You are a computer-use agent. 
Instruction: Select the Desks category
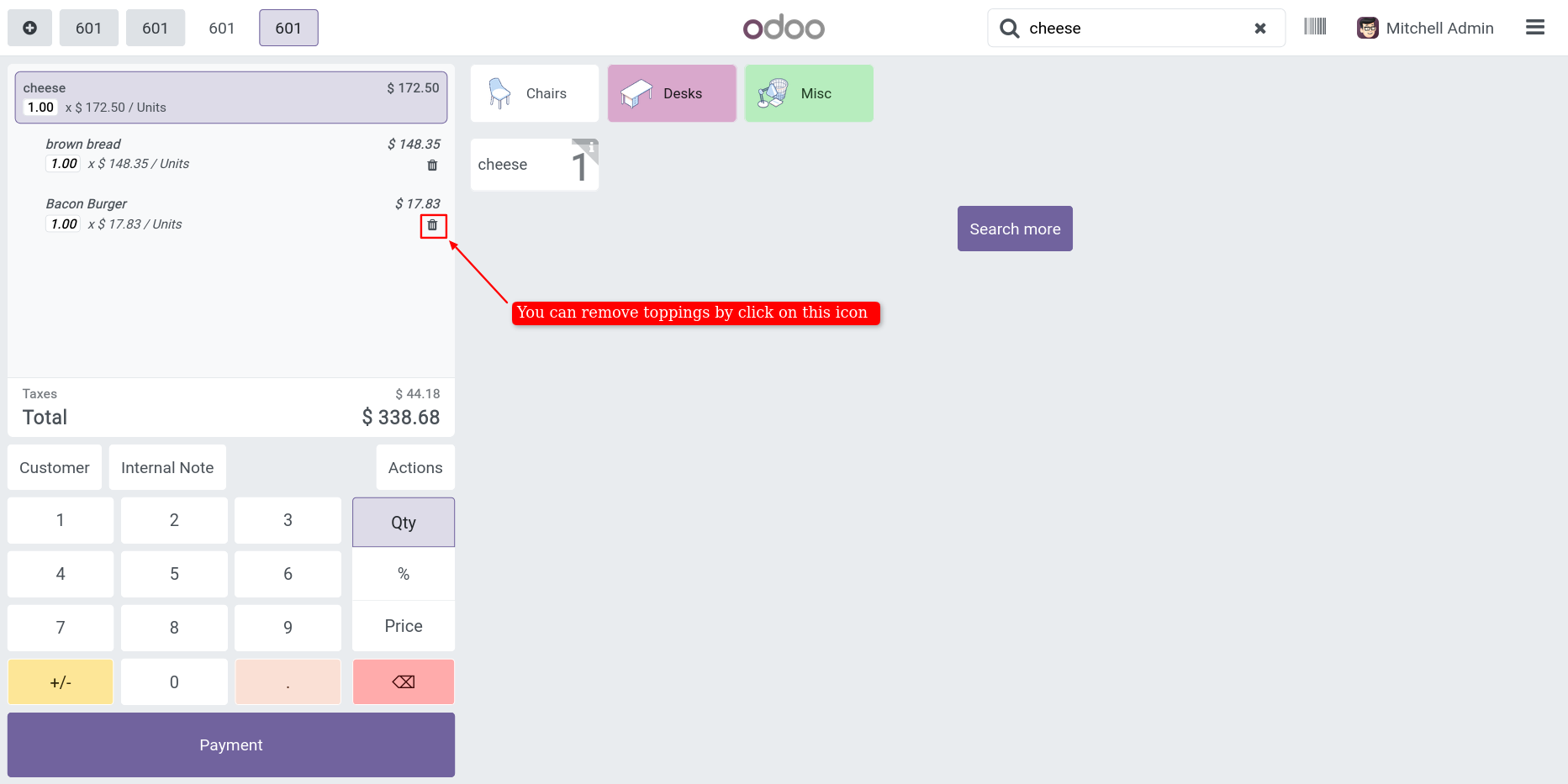(671, 93)
